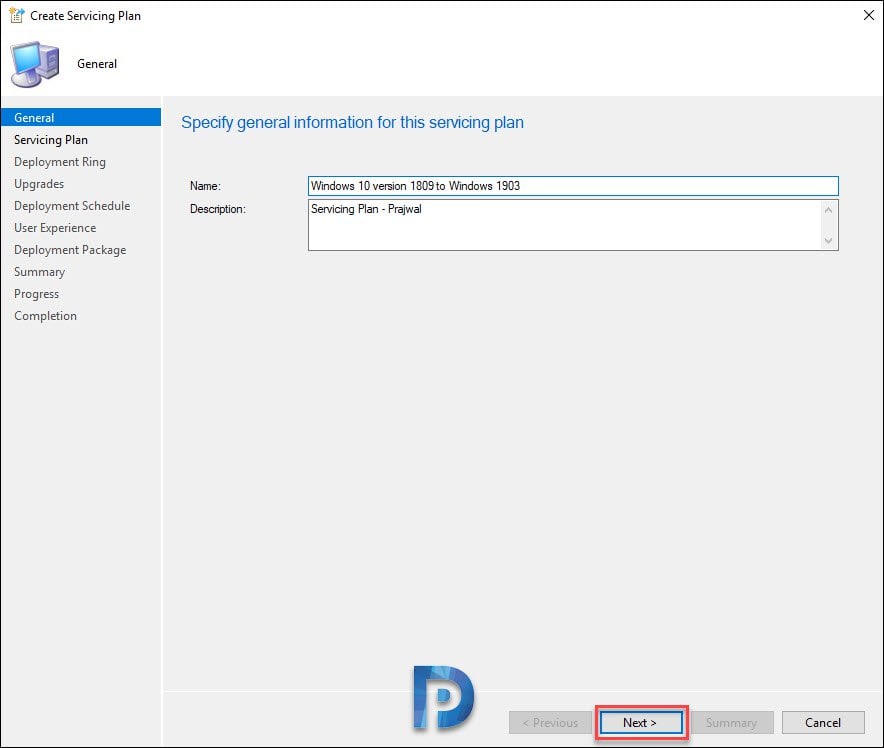Click the computer icon next to General
884x748 pixels.
pyautogui.click(x=35, y=64)
